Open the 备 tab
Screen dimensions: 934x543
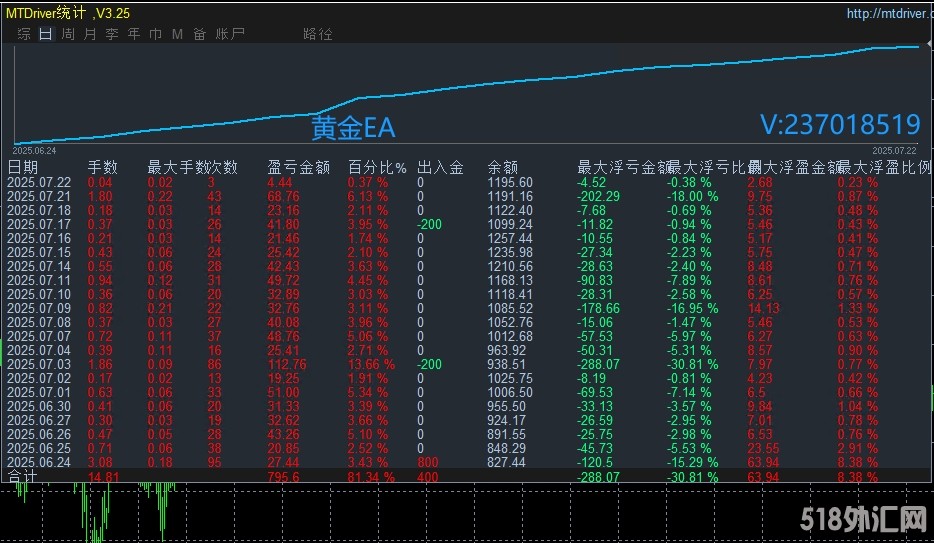(199, 34)
